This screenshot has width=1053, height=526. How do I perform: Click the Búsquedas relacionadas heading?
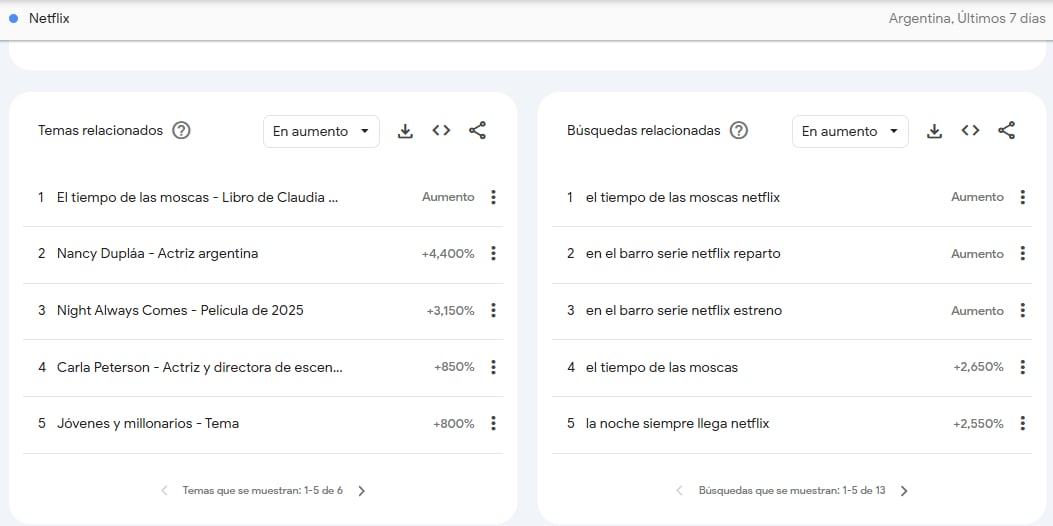coord(643,130)
